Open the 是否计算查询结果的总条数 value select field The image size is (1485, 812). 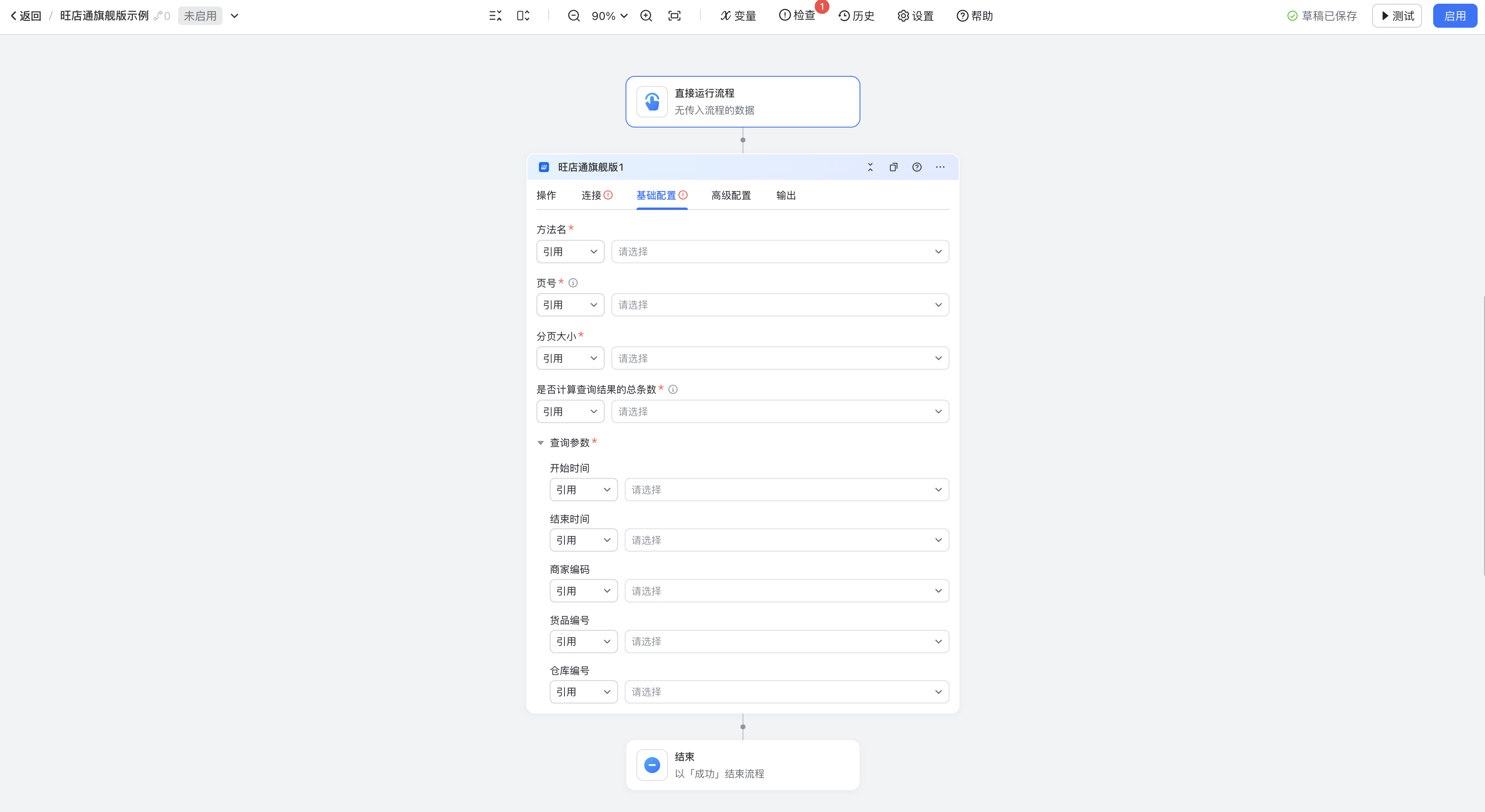(780, 412)
